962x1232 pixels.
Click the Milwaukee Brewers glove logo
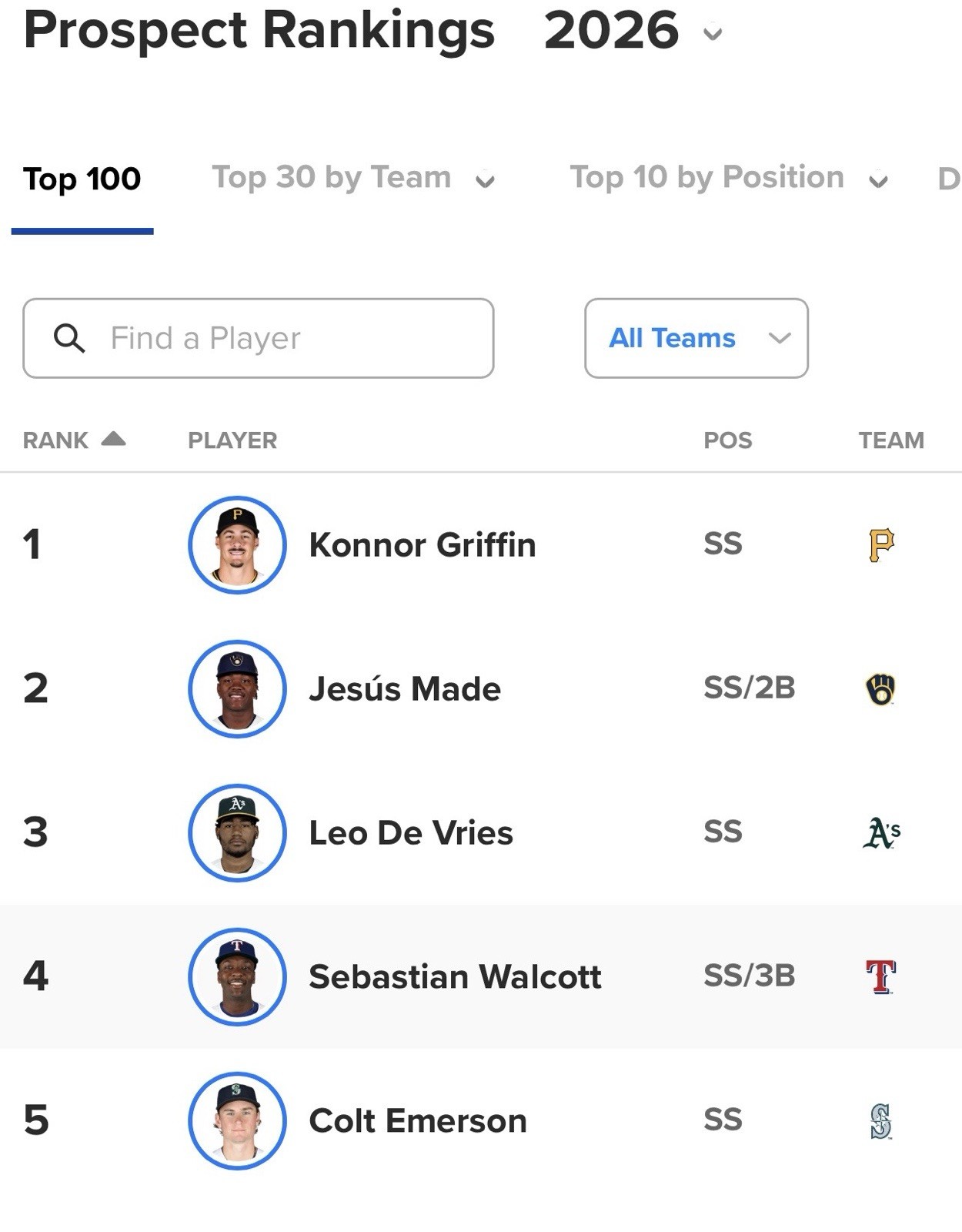coord(881,689)
